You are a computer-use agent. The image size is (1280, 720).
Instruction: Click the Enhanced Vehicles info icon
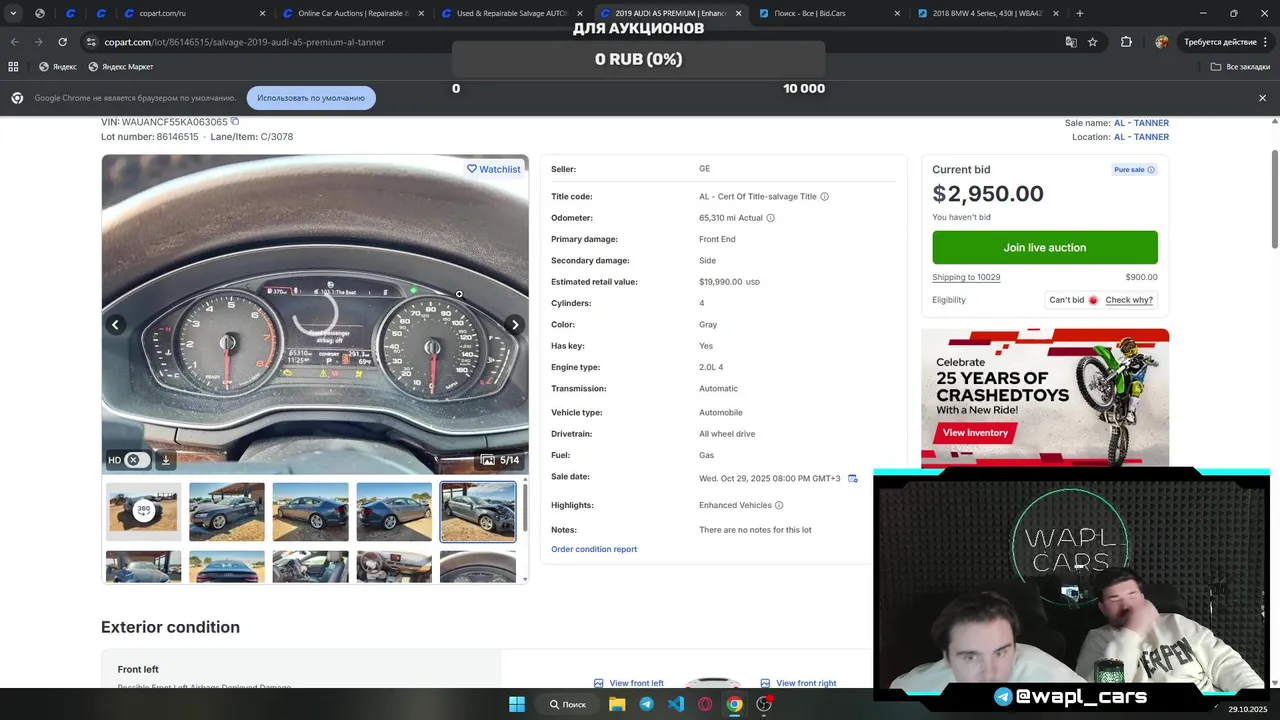pyautogui.click(x=779, y=506)
